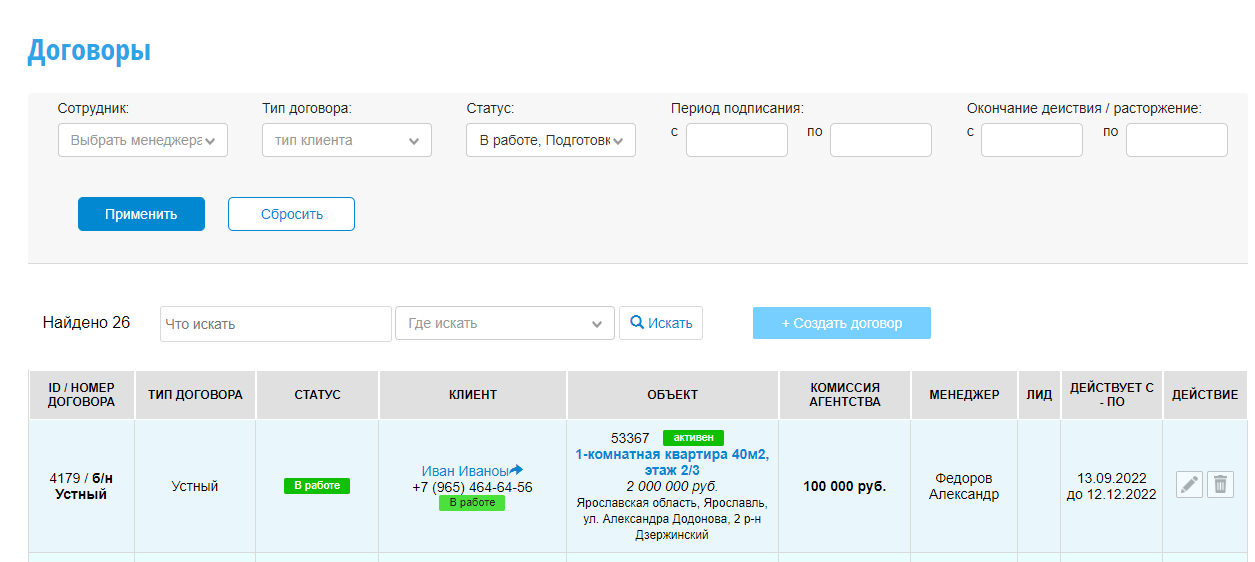Expand the Где искать dropdown
Viewport: 1255px width, 562px height.
click(x=505, y=323)
